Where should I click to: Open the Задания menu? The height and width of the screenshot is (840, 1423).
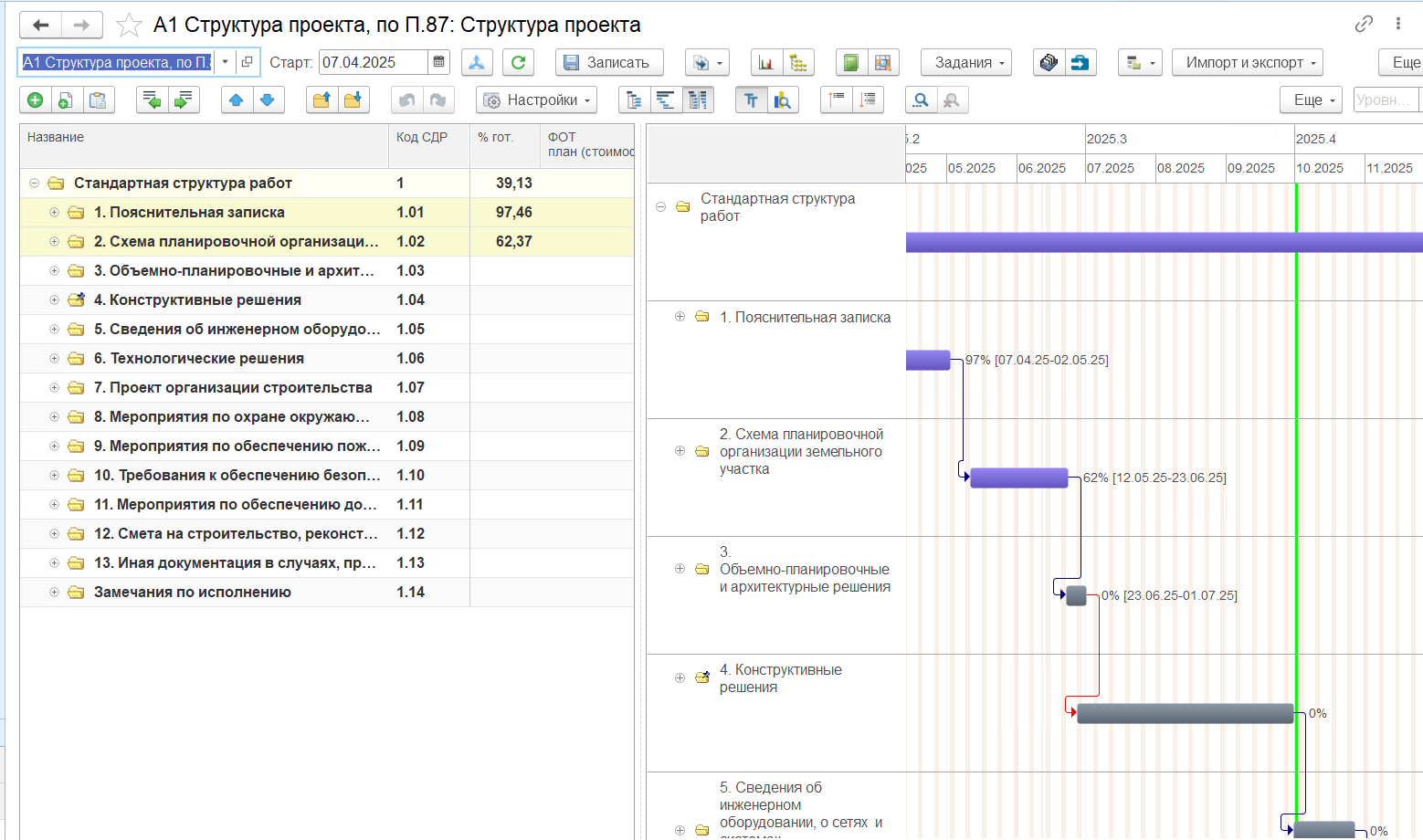966,62
